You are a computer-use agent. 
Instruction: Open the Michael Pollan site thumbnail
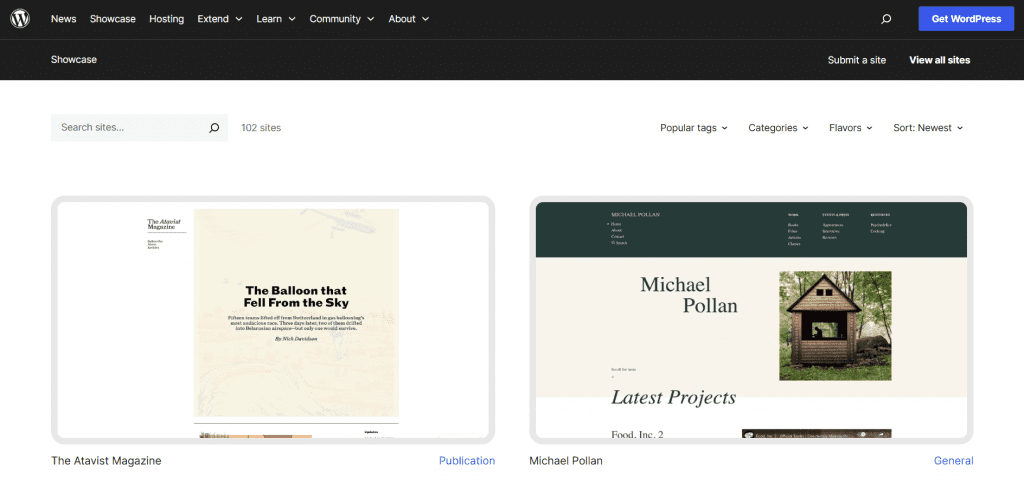[751, 320]
